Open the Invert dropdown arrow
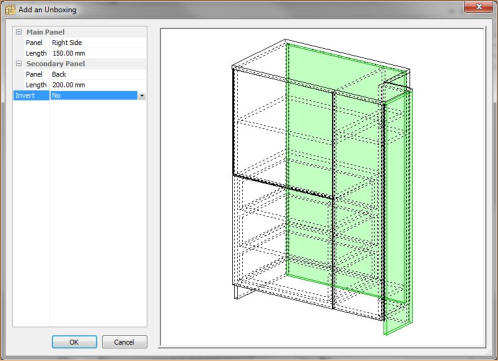Image resolution: width=498 pixels, height=361 pixels. [142, 96]
